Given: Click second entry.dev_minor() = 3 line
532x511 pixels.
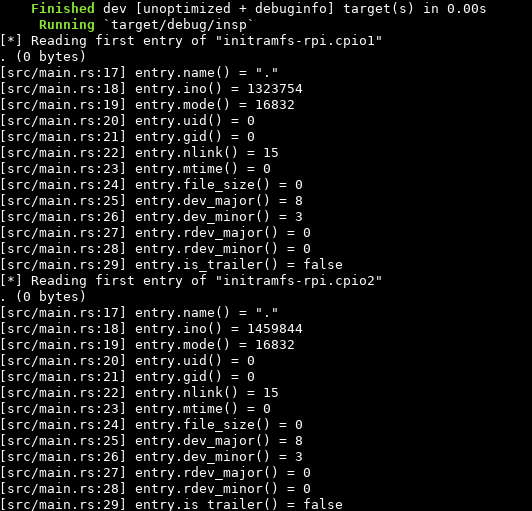Looking at the screenshot, I should coord(151,456).
